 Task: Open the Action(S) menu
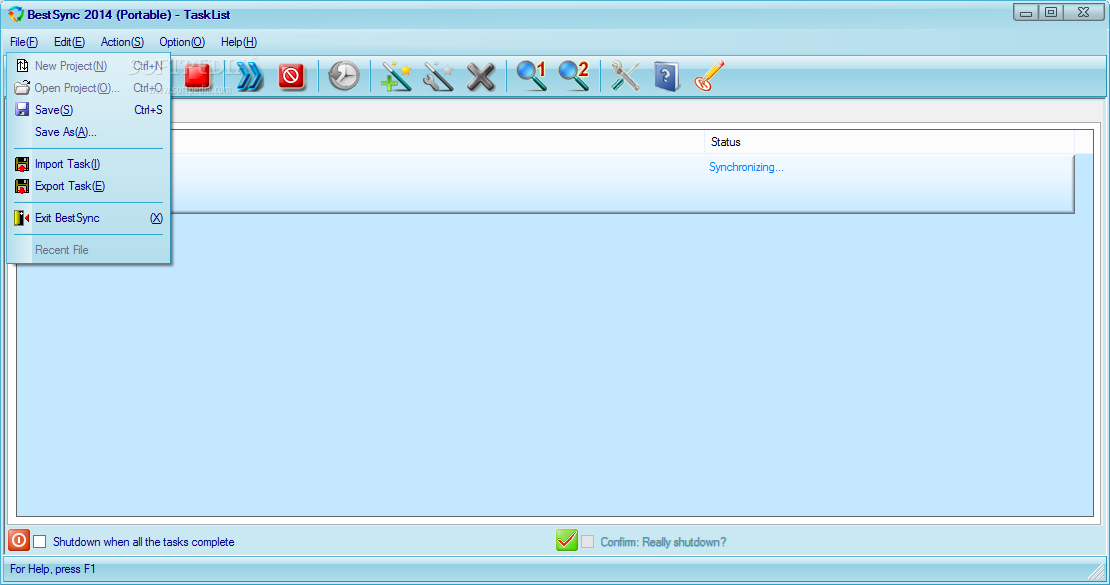click(122, 42)
